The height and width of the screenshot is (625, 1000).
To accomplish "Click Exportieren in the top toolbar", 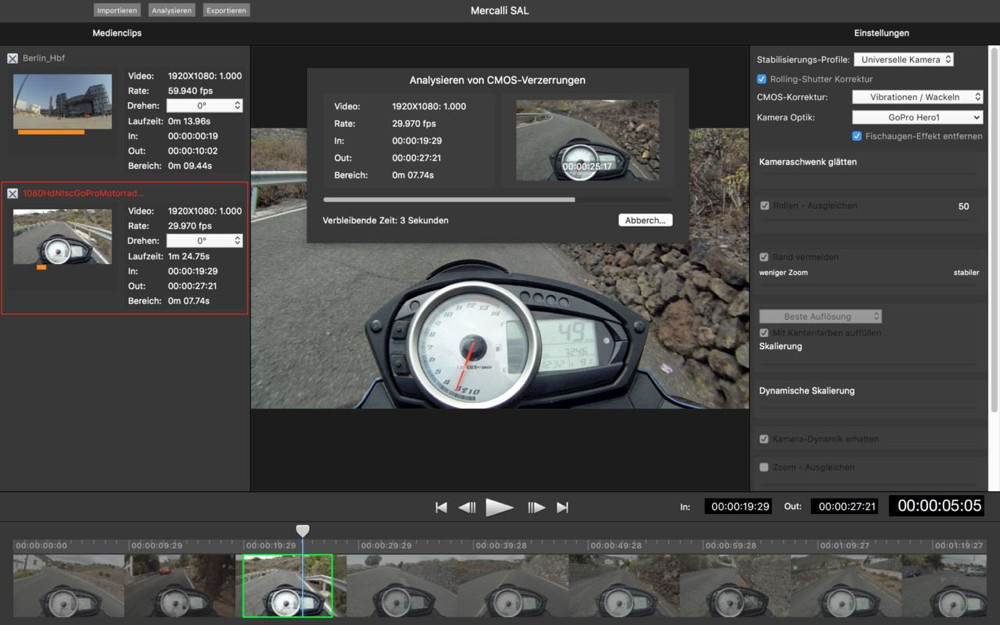I will [226, 10].
